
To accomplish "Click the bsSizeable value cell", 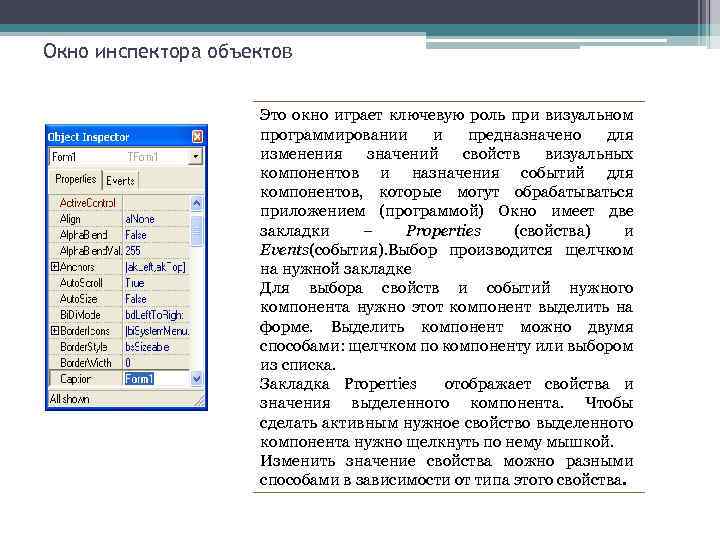I will [x=156, y=347].
